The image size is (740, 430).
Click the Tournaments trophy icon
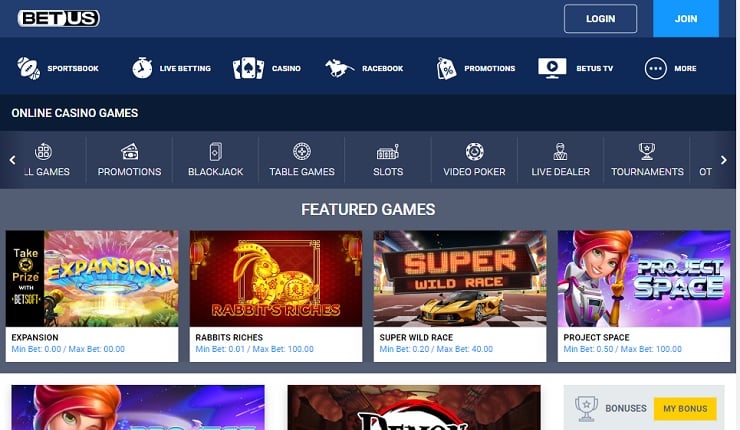(x=647, y=152)
